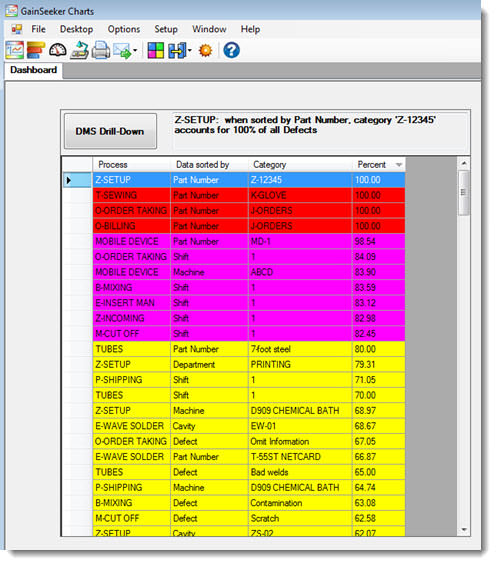The height and width of the screenshot is (565, 496).
Task: Select the Dashboard tab
Action: 33,70
